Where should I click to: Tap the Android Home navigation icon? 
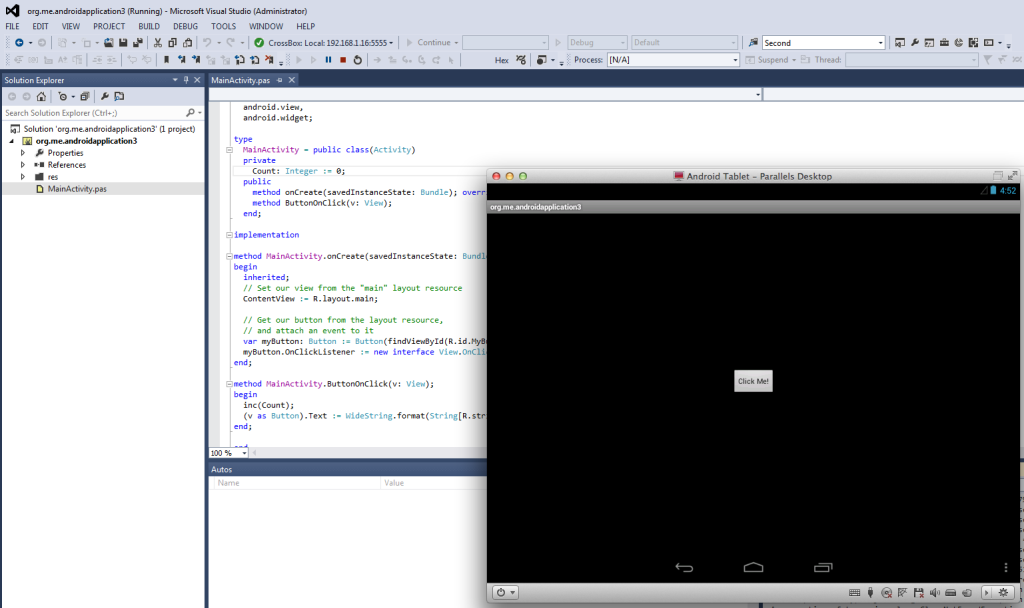[753, 568]
